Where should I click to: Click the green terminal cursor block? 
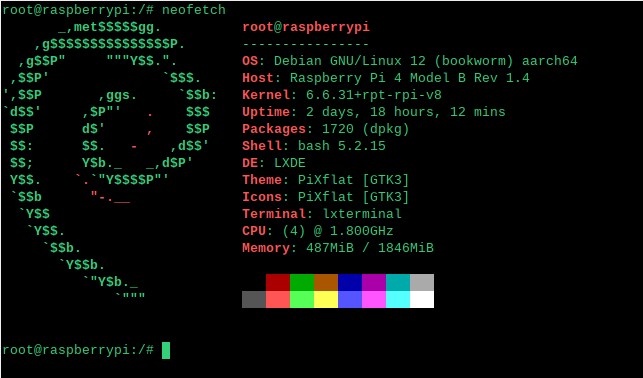(x=166, y=350)
